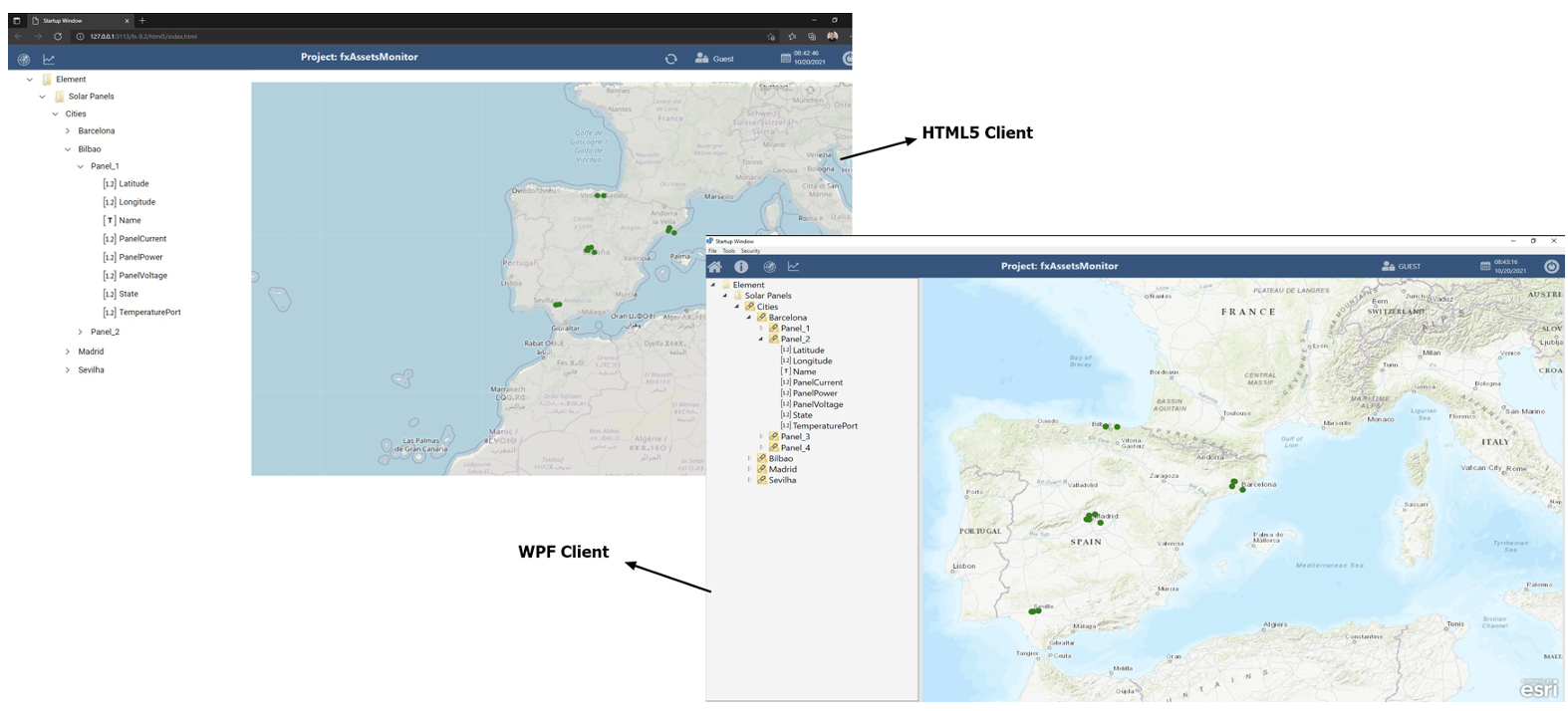
Task: Go back with the browser back arrow
Action: point(18,37)
